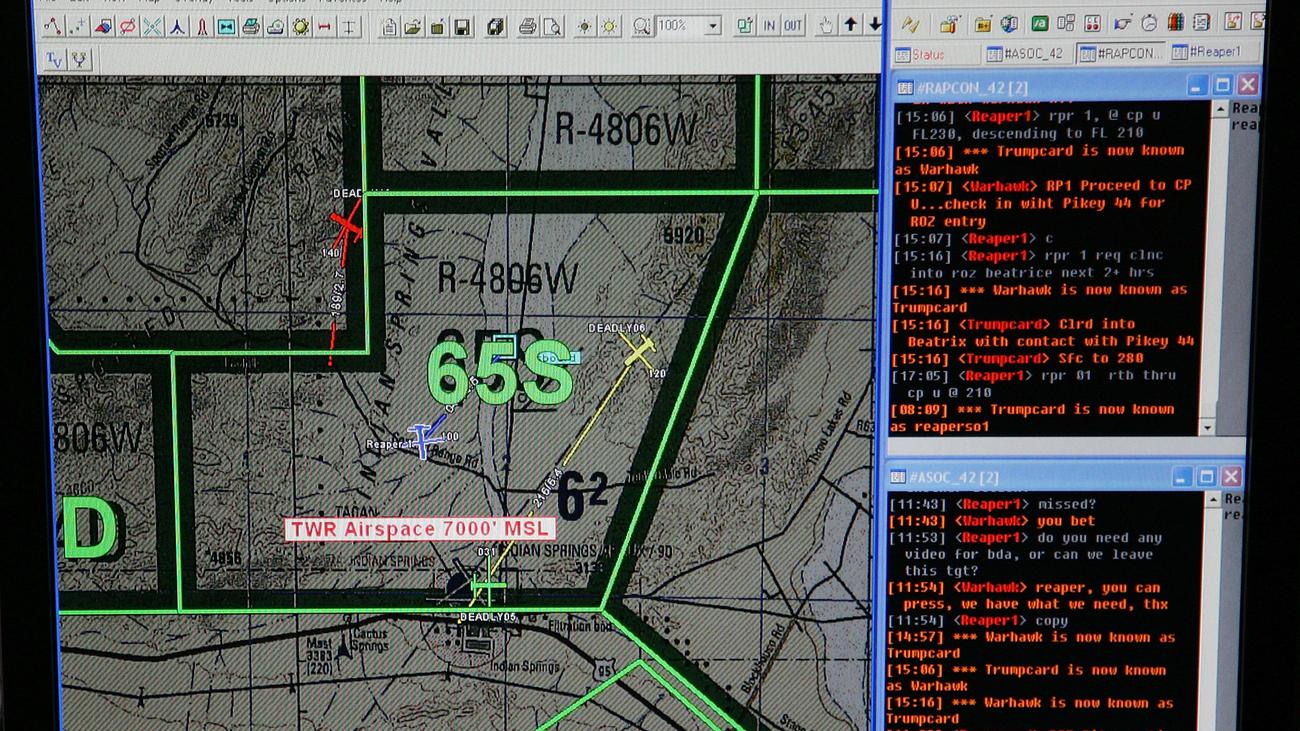Click the IN zoom button

(x=769, y=26)
